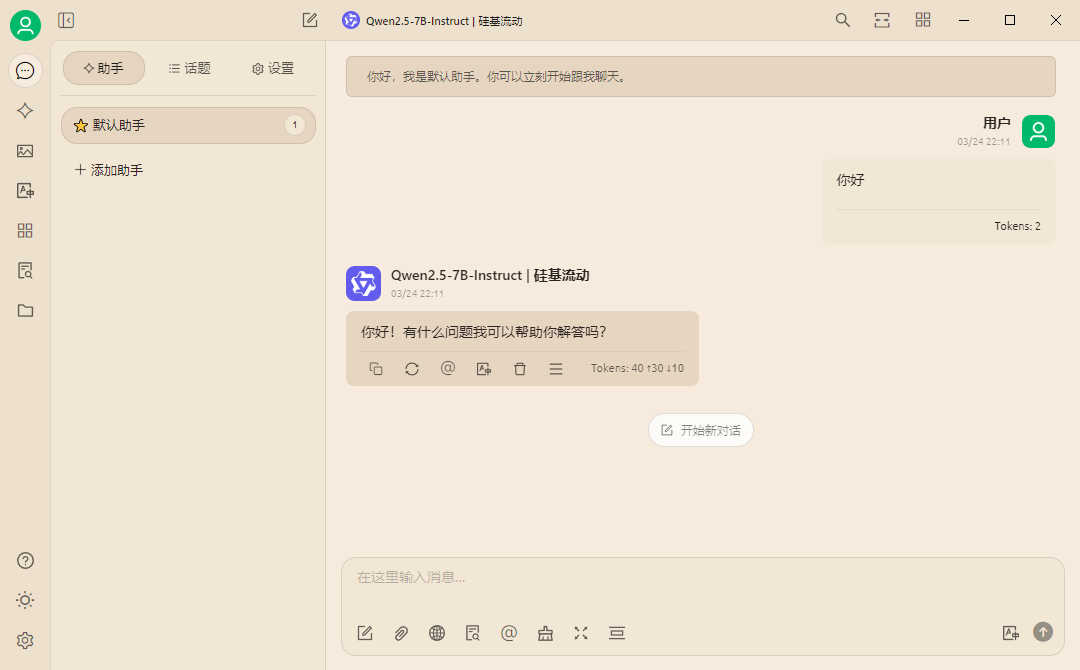Open the message's more options menu
The image size is (1080, 670).
555,368
